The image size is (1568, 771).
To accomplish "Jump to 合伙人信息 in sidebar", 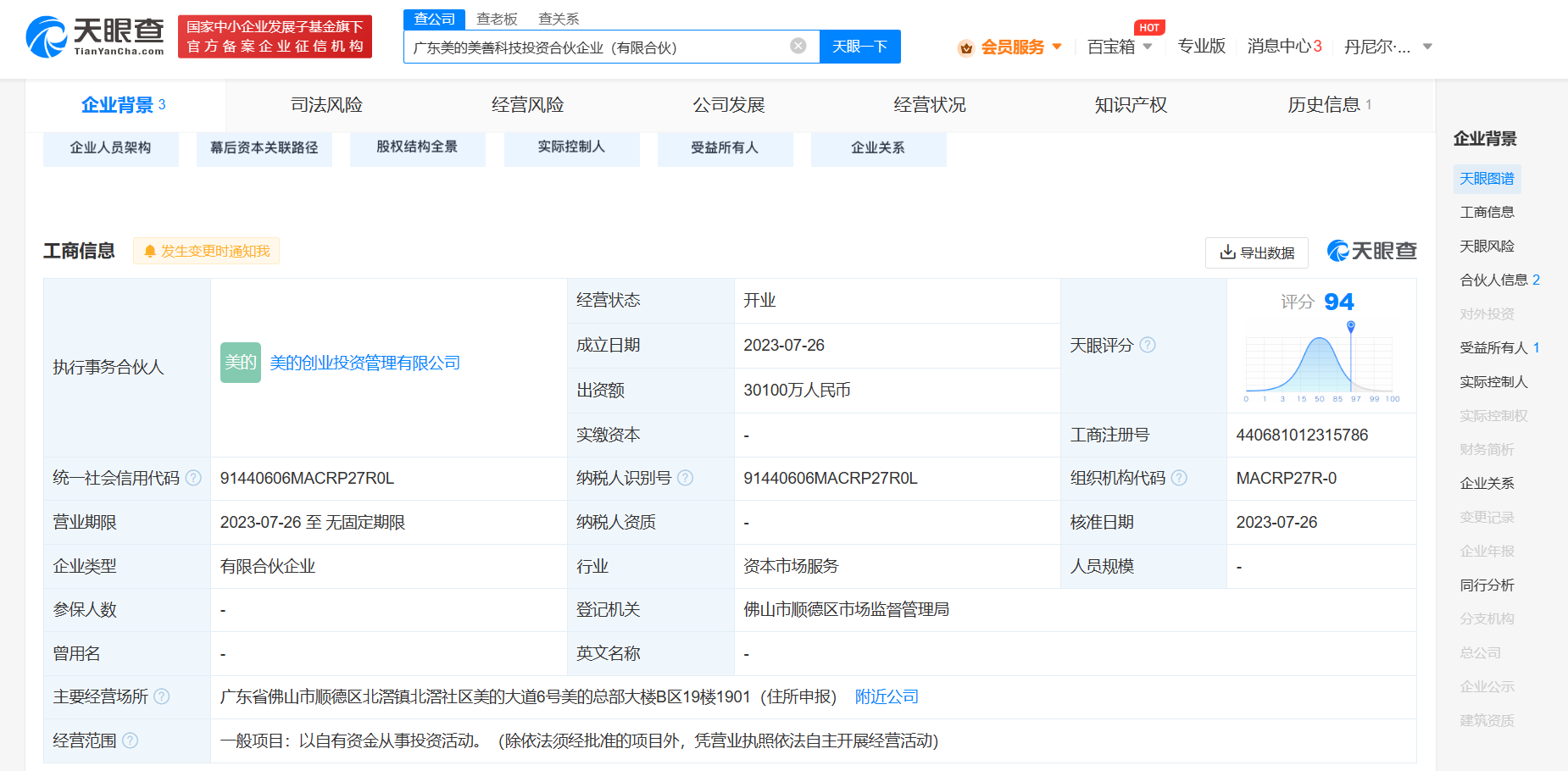I will coord(1499,280).
